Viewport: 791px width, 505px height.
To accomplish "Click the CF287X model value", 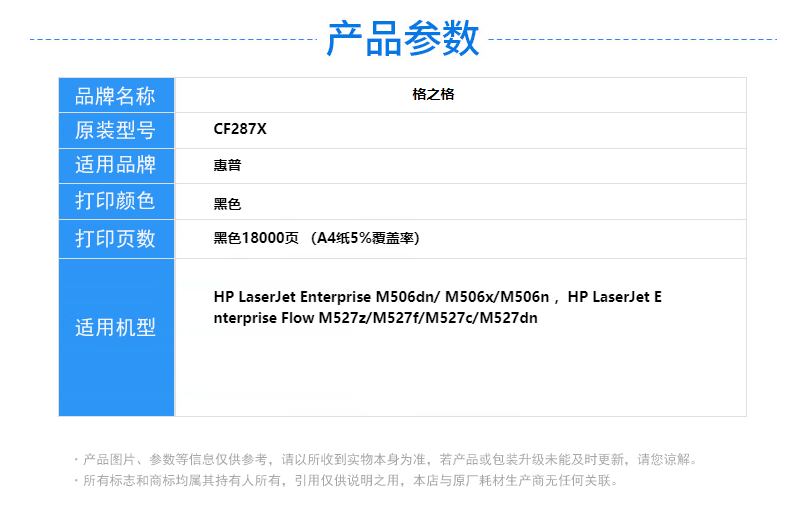I will coord(240,129).
